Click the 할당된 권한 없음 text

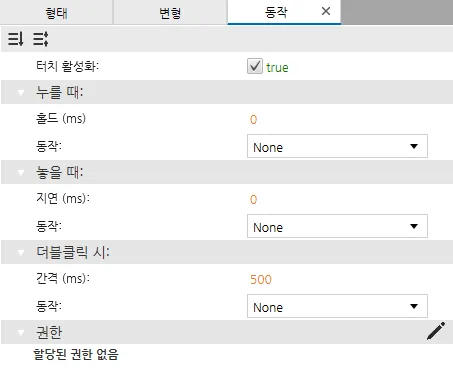tap(76, 354)
